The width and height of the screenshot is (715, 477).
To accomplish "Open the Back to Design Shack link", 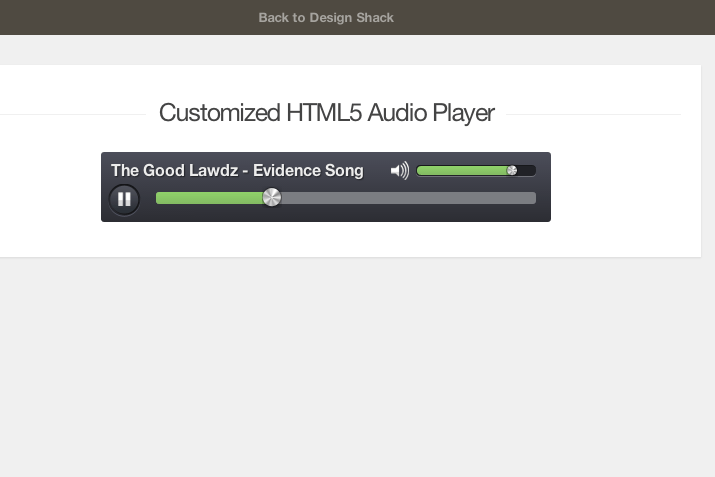I will coord(326,17).
